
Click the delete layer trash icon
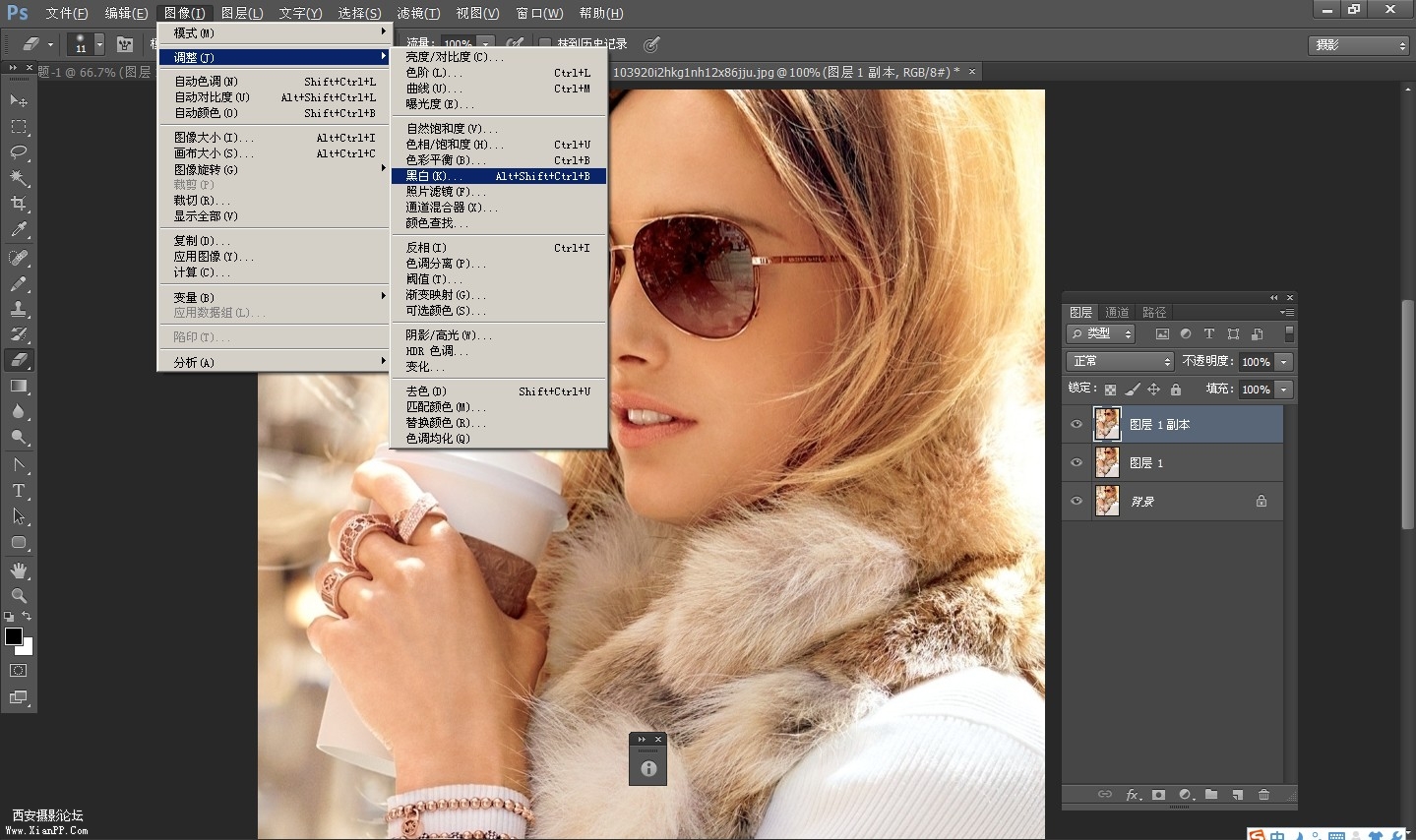[x=1264, y=795]
